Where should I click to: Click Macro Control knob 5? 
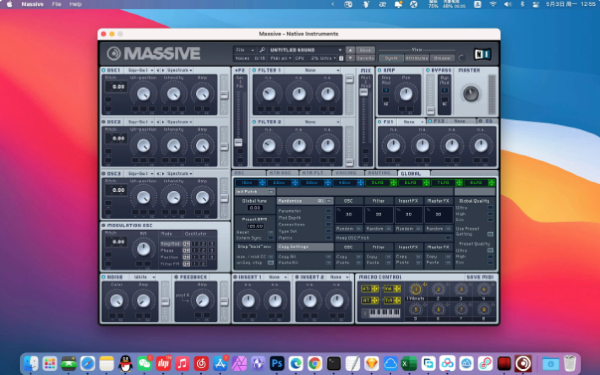[415, 309]
